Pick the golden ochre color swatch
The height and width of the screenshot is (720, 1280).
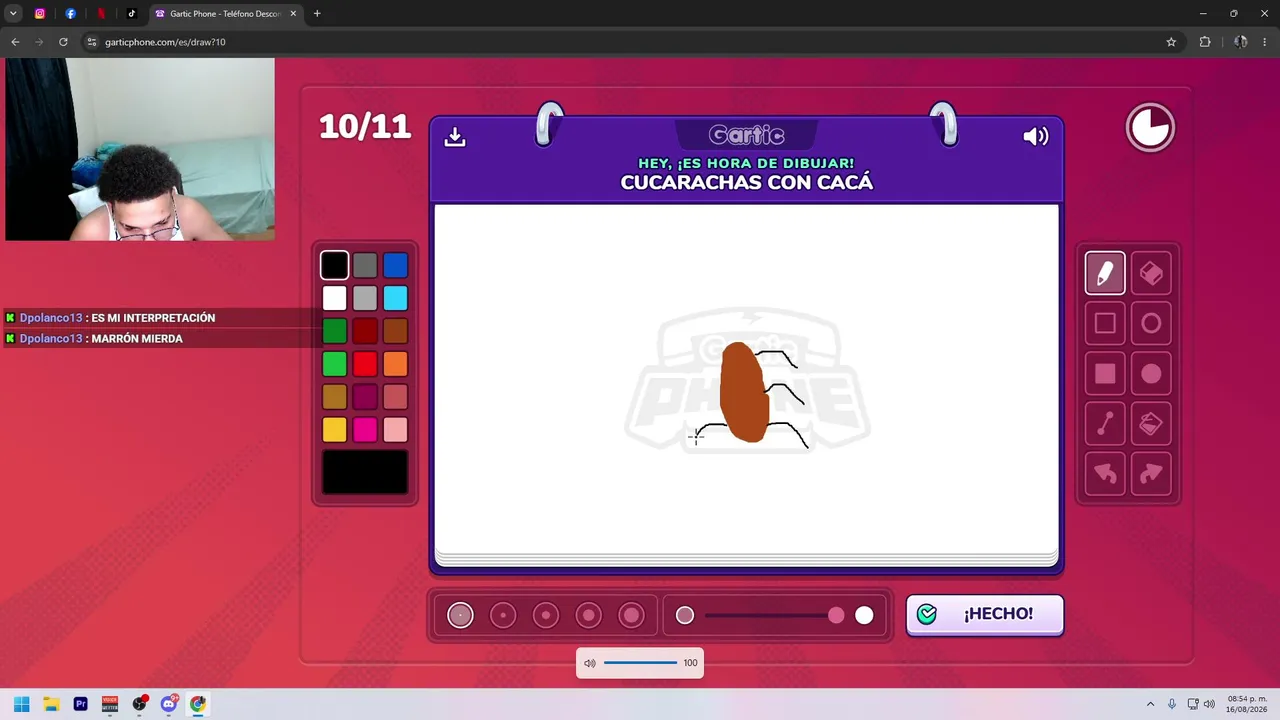pyautogui.click(x=335, y=397)
